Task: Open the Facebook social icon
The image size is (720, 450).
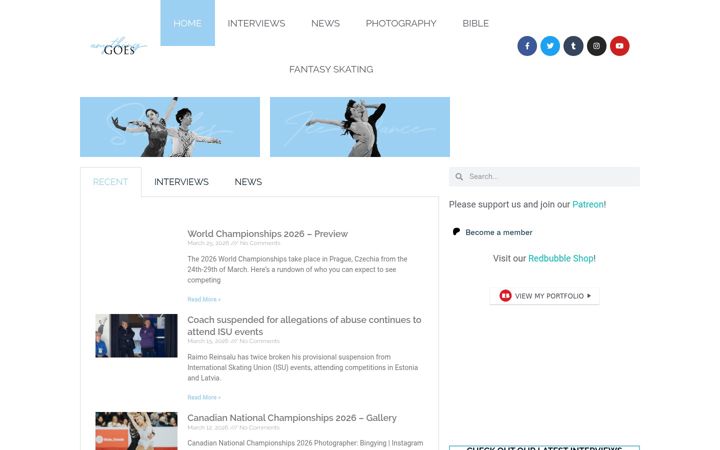Action: tap(527, 46)
